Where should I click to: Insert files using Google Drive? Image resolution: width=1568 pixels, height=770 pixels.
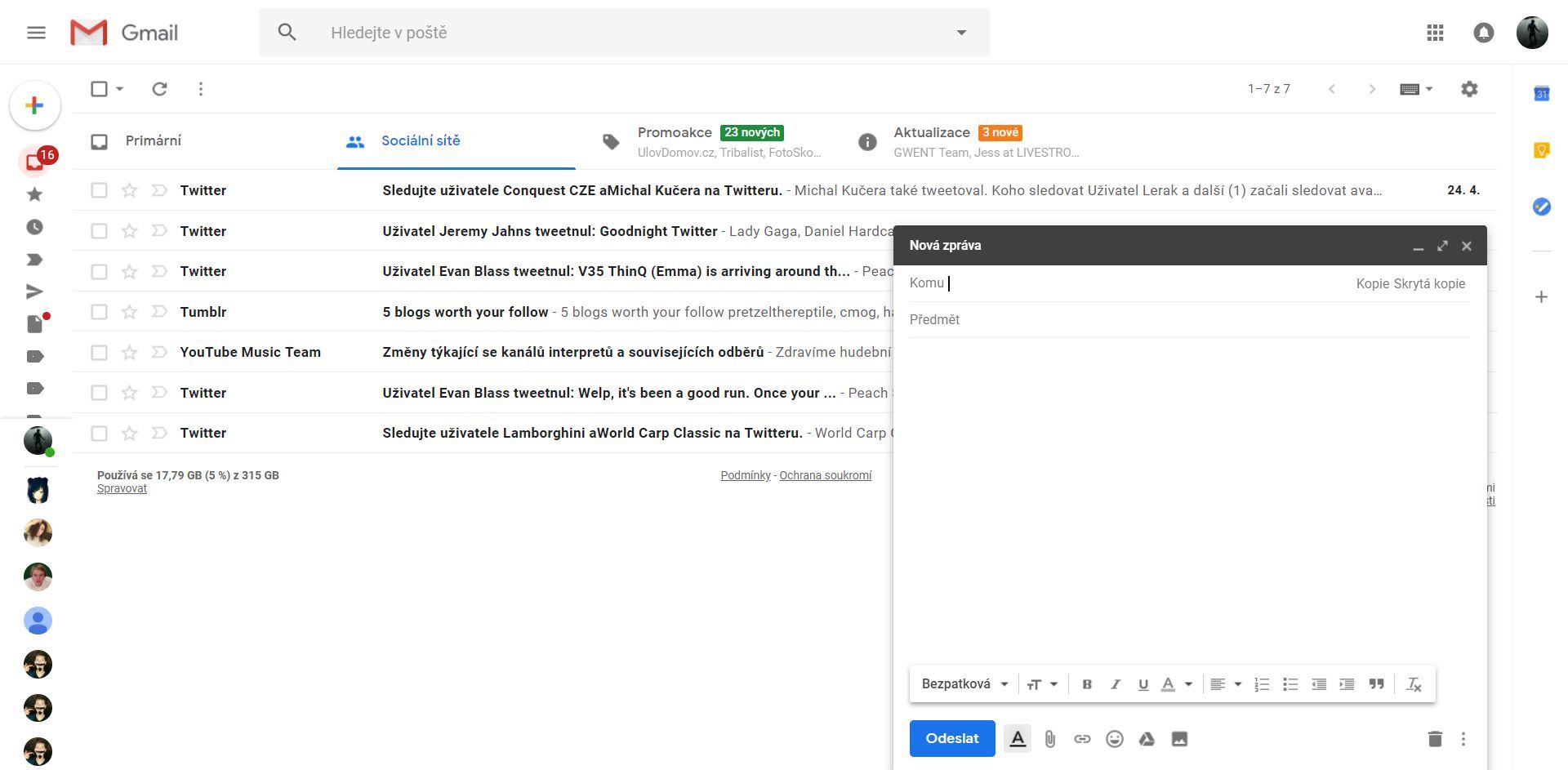click(x=1147, y=738)
